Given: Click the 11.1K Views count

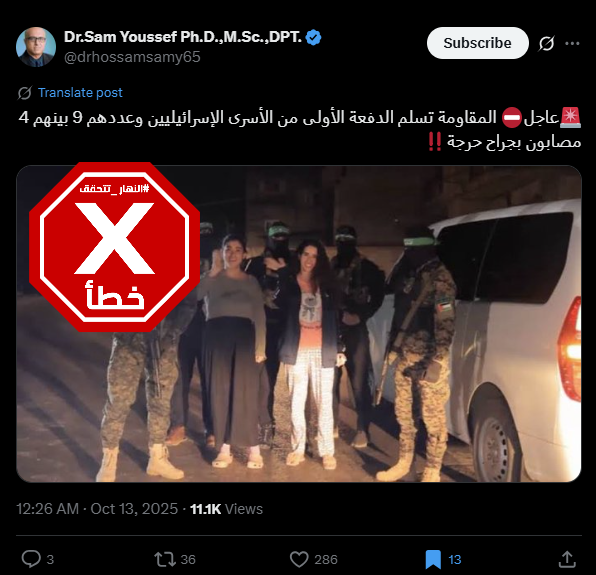Looking at the screenshot, I should [226, 509].
